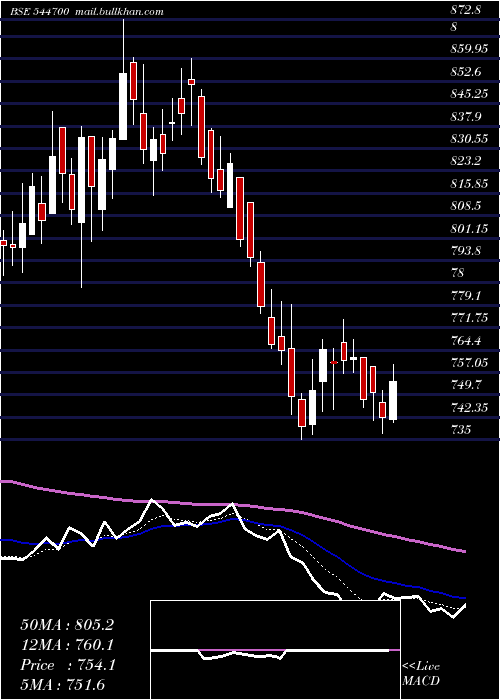Click the 757.05 price axis label
Image resolution: width=500 pixels, height=700 pixels.
click(x=469, y=363)
